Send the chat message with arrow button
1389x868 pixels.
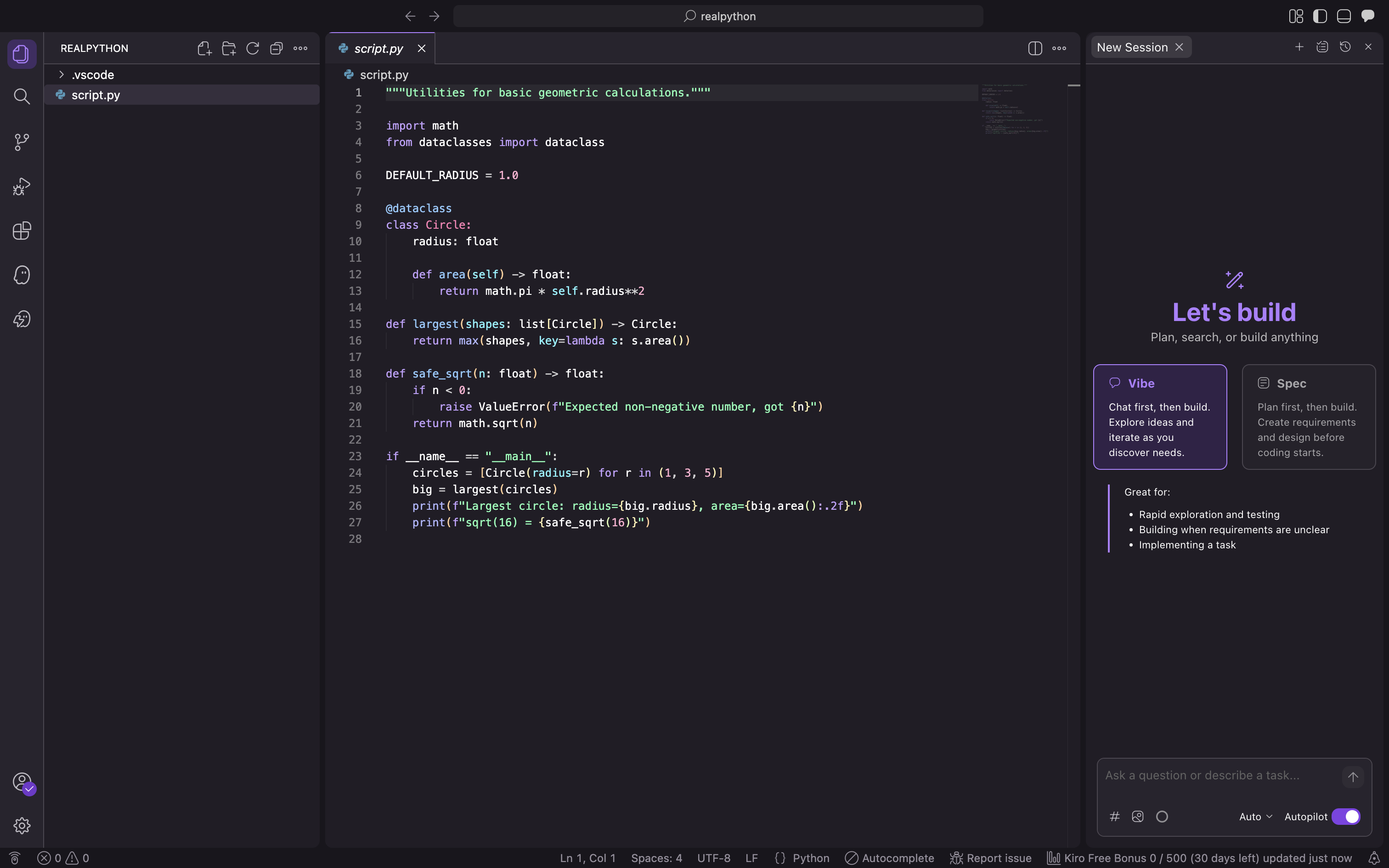[1353, 777]
